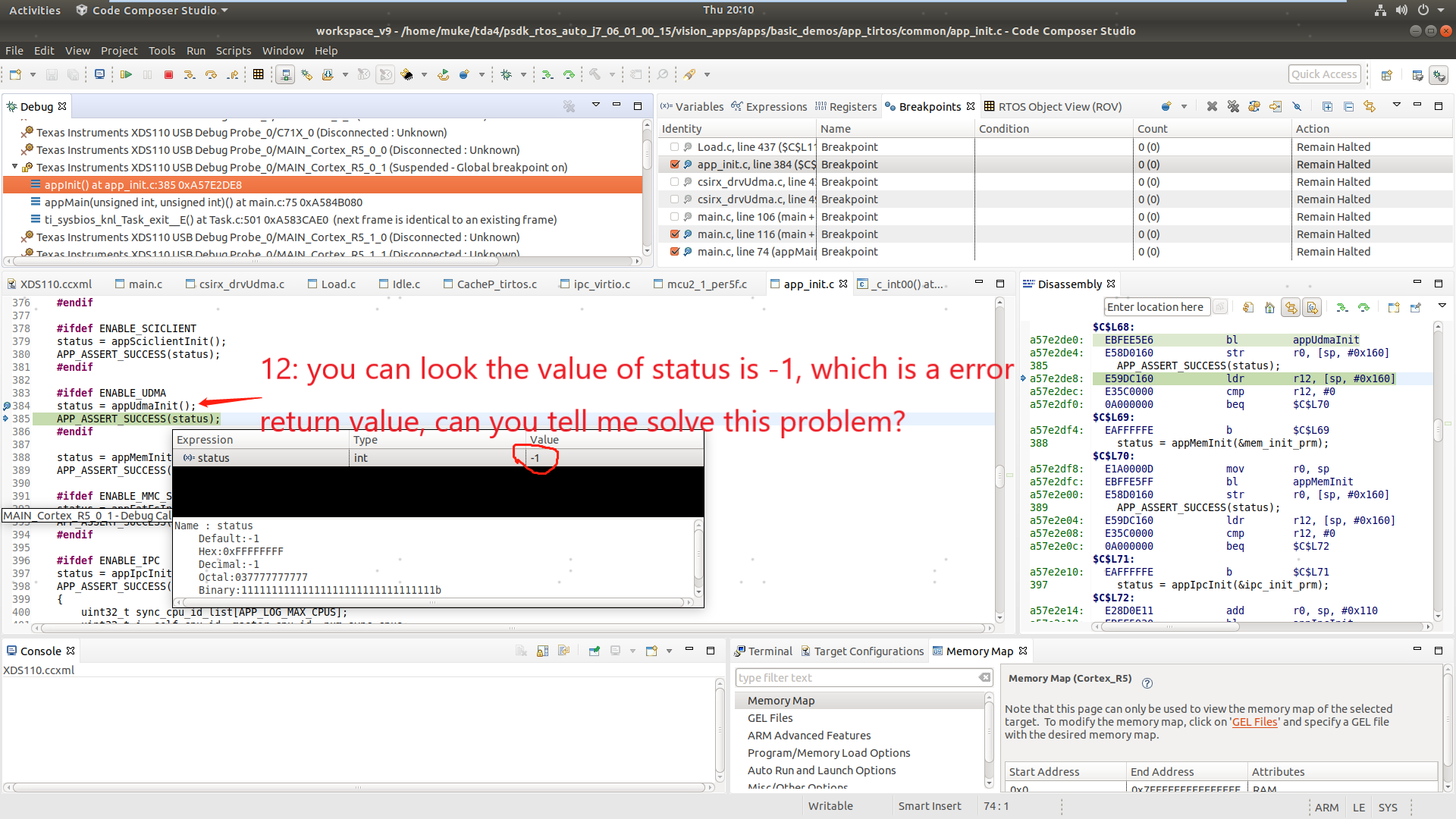The image size is (1456, 819).
Task: Click the New file toolbar icon
Action: [x=16, y=74]
